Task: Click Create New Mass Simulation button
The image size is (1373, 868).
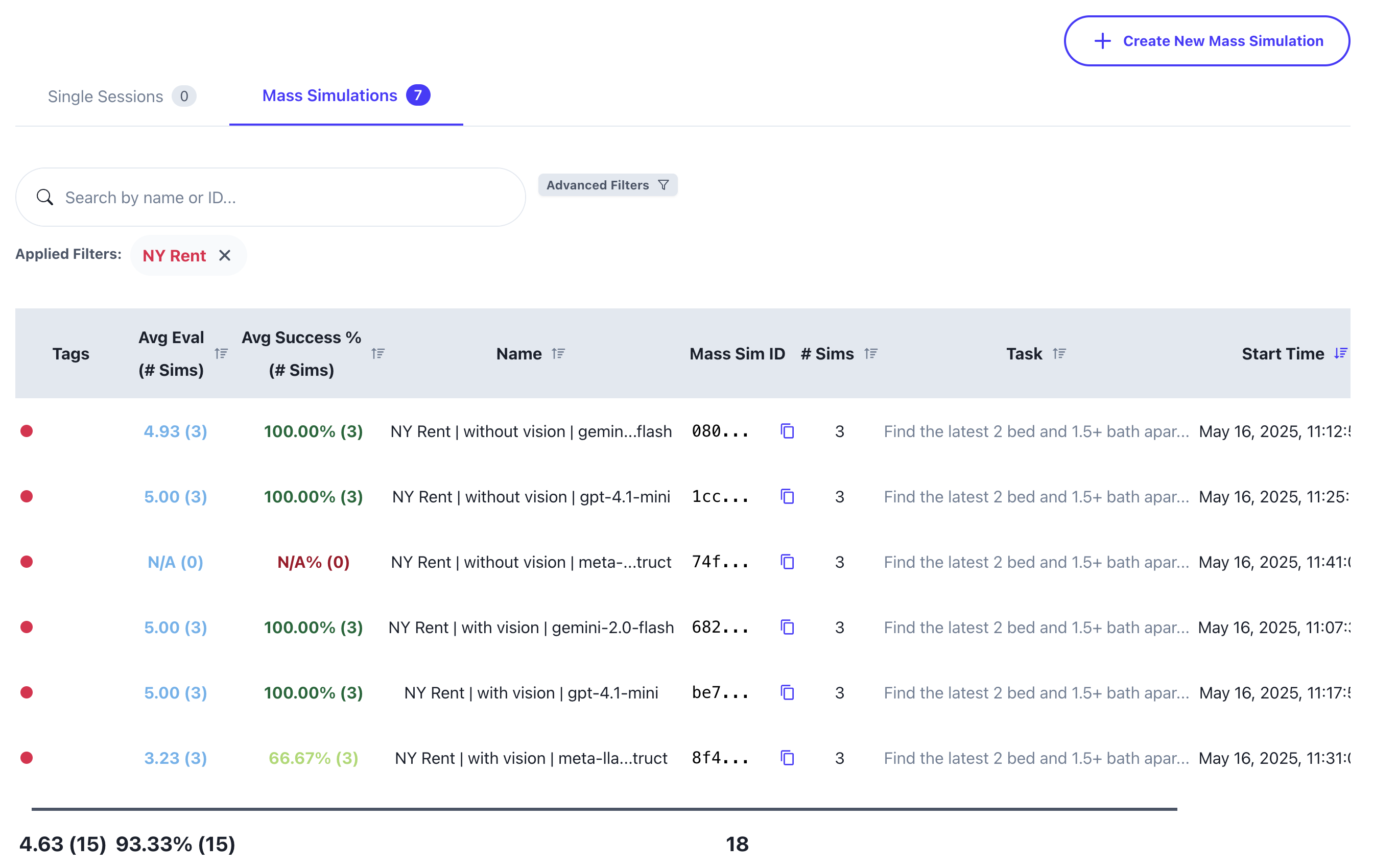Action: pyautogui.click(x=1206, y=41)
